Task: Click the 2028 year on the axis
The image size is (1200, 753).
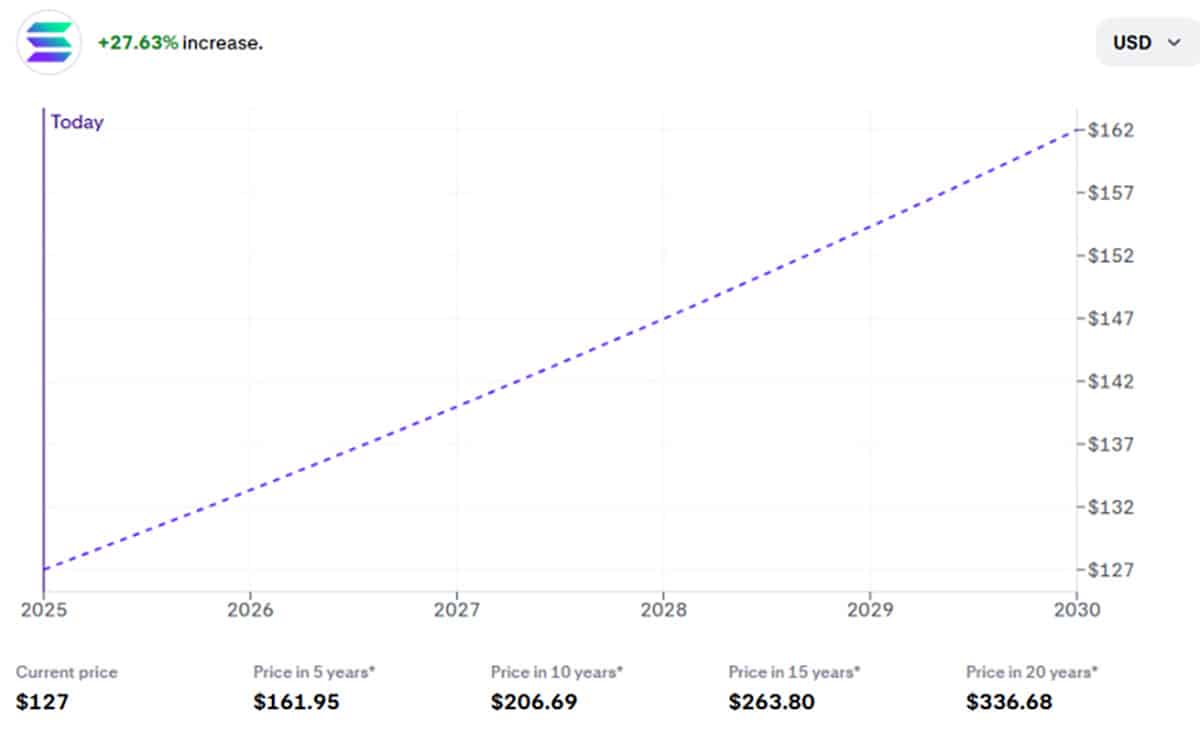Action: pos(663,609)
